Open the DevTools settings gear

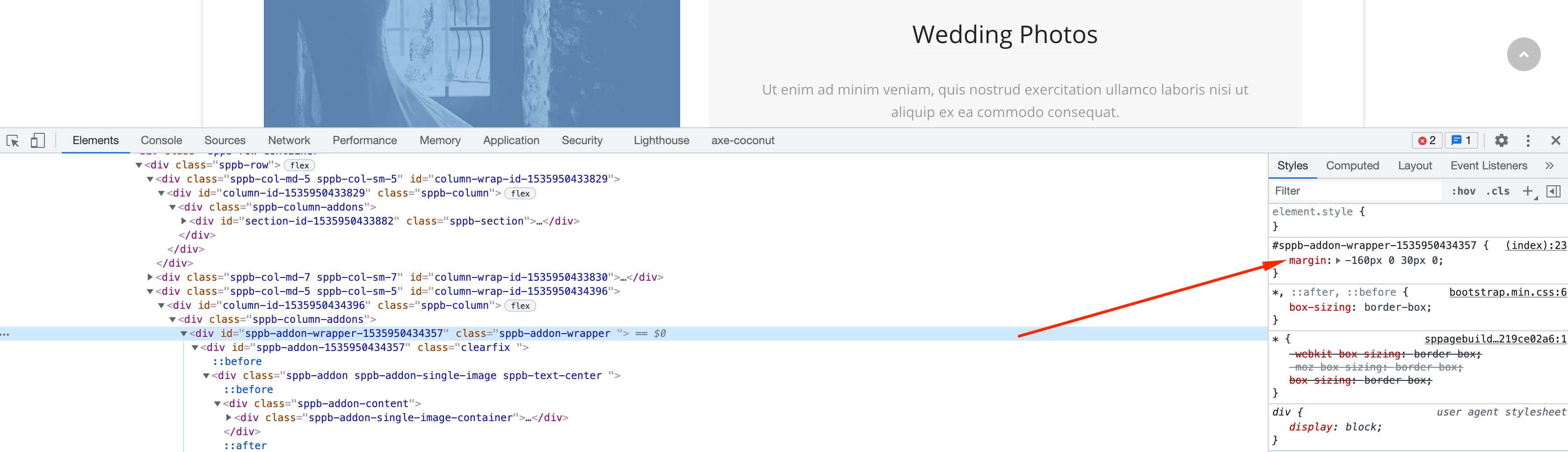[x=1501, y=141]
